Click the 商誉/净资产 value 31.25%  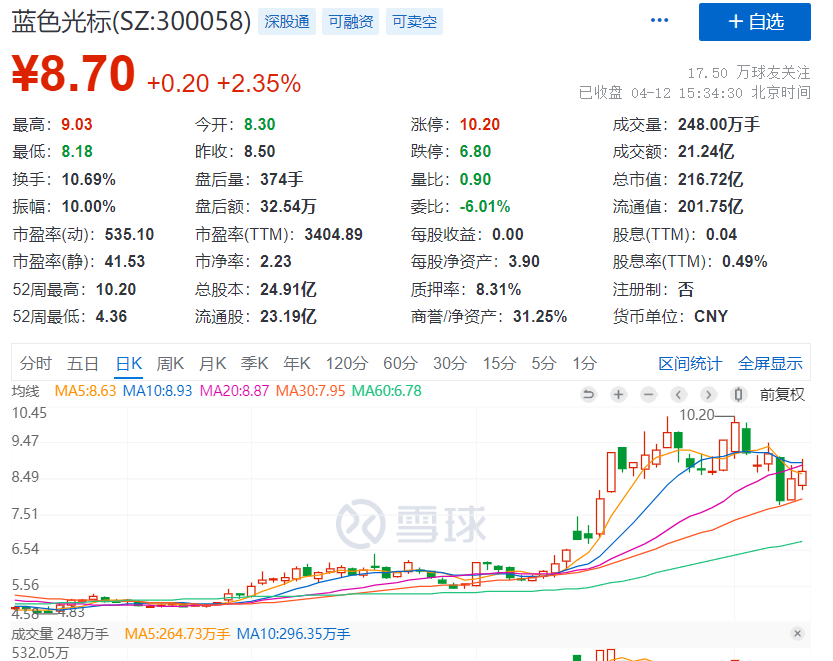[x=540, y=317]
